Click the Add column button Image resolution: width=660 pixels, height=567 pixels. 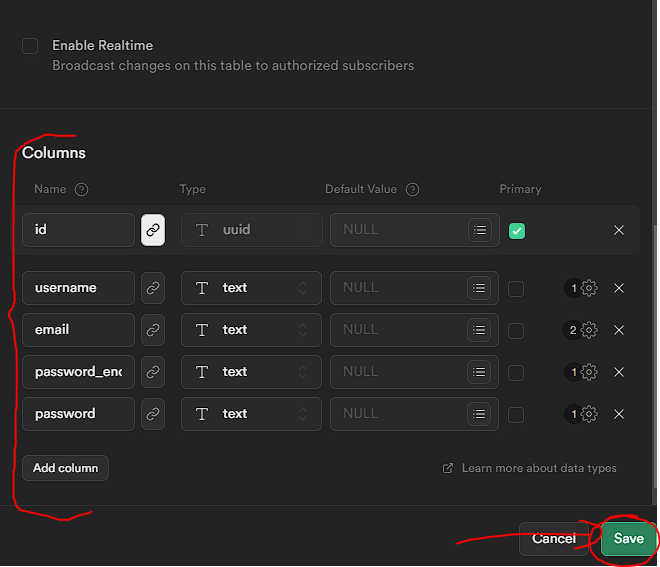coord(65,468)
